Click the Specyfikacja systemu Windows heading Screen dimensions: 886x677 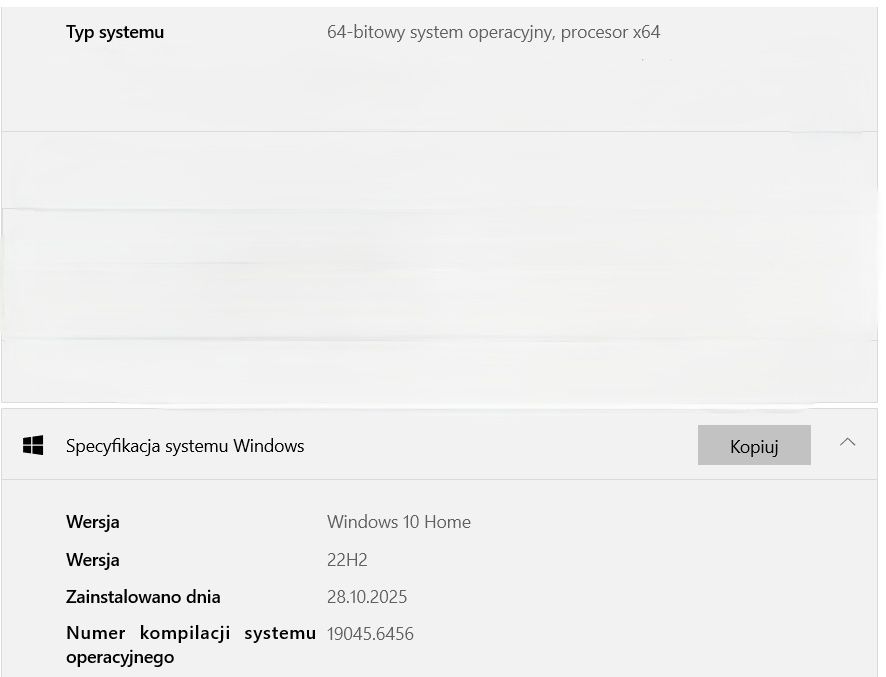point(185,446)
